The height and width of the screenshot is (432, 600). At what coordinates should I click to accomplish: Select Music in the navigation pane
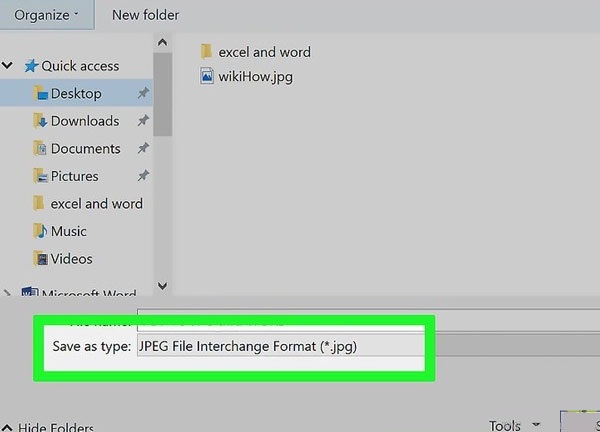coord(68,231)
